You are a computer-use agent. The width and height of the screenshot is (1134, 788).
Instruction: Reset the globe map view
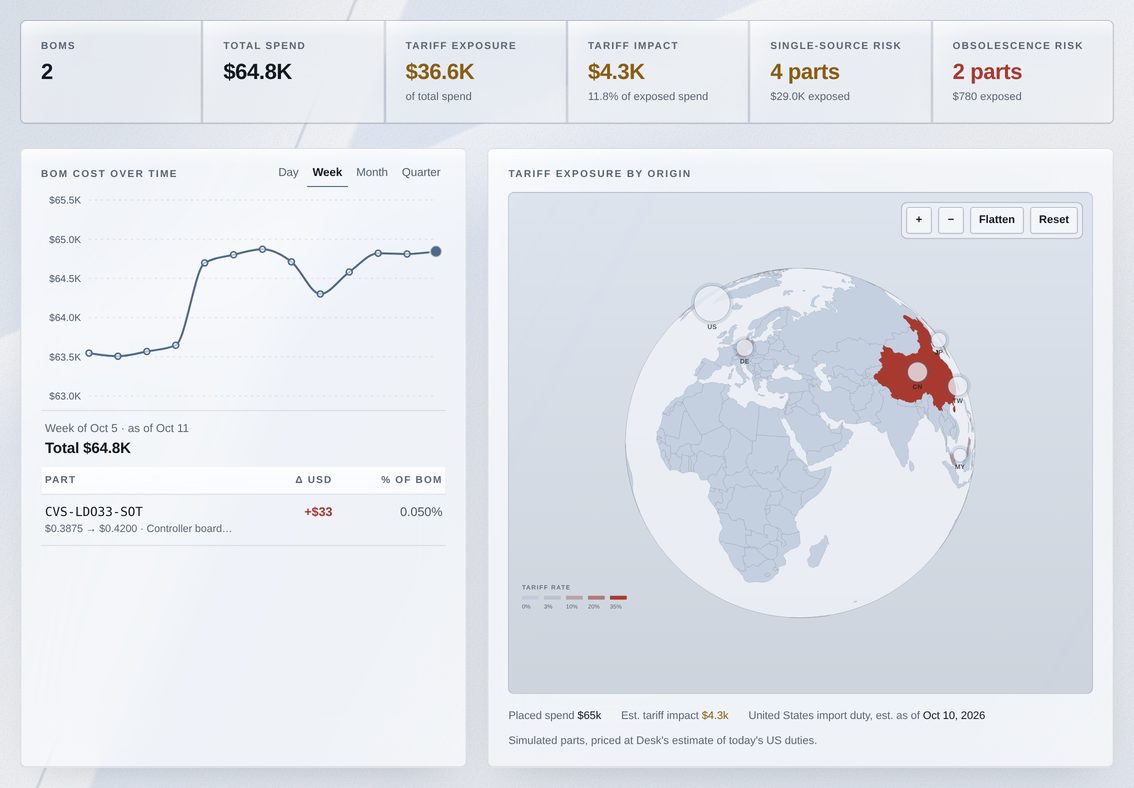[x=1054, y=220]
